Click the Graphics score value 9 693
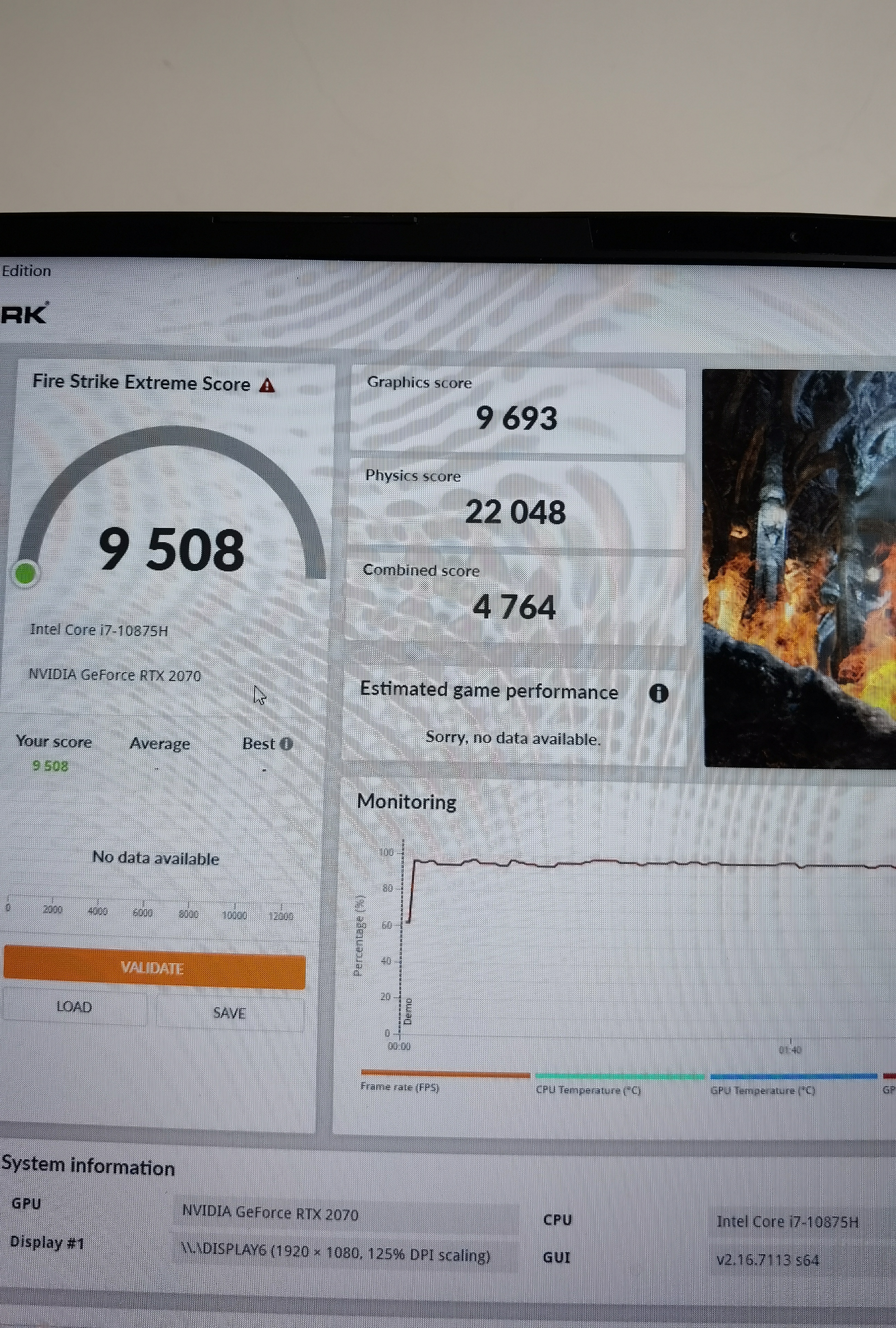The image size is (896, 1328). pyautogui.click(x=516, y=418)
